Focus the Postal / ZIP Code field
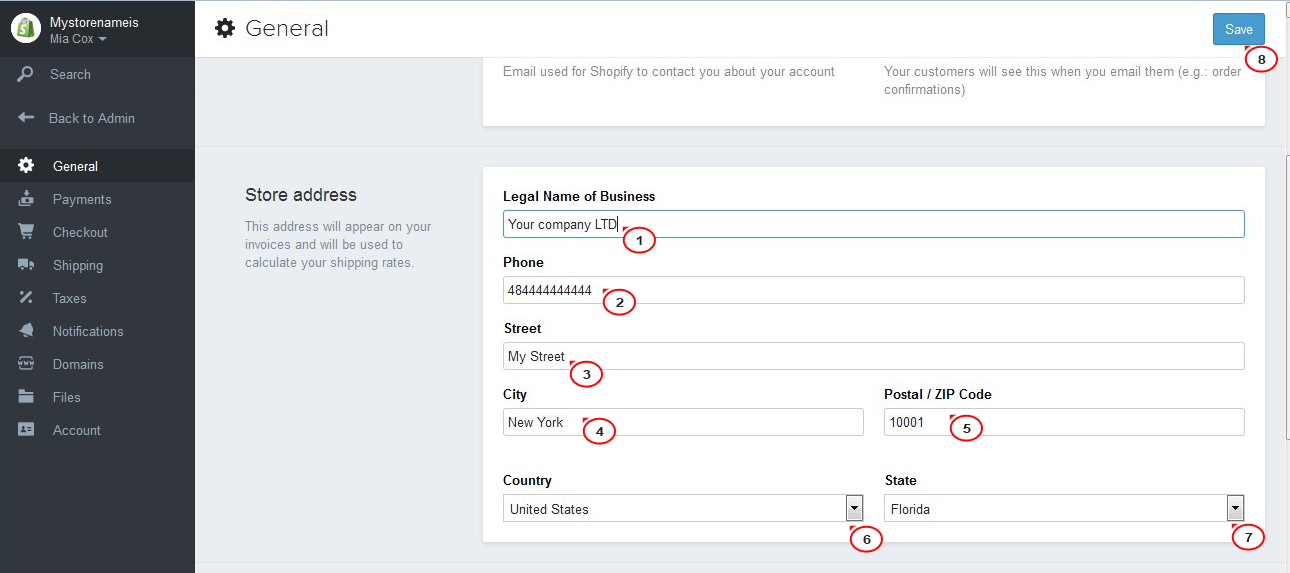This screenshot has height=573, width=1290. [x=1064, y=422]
